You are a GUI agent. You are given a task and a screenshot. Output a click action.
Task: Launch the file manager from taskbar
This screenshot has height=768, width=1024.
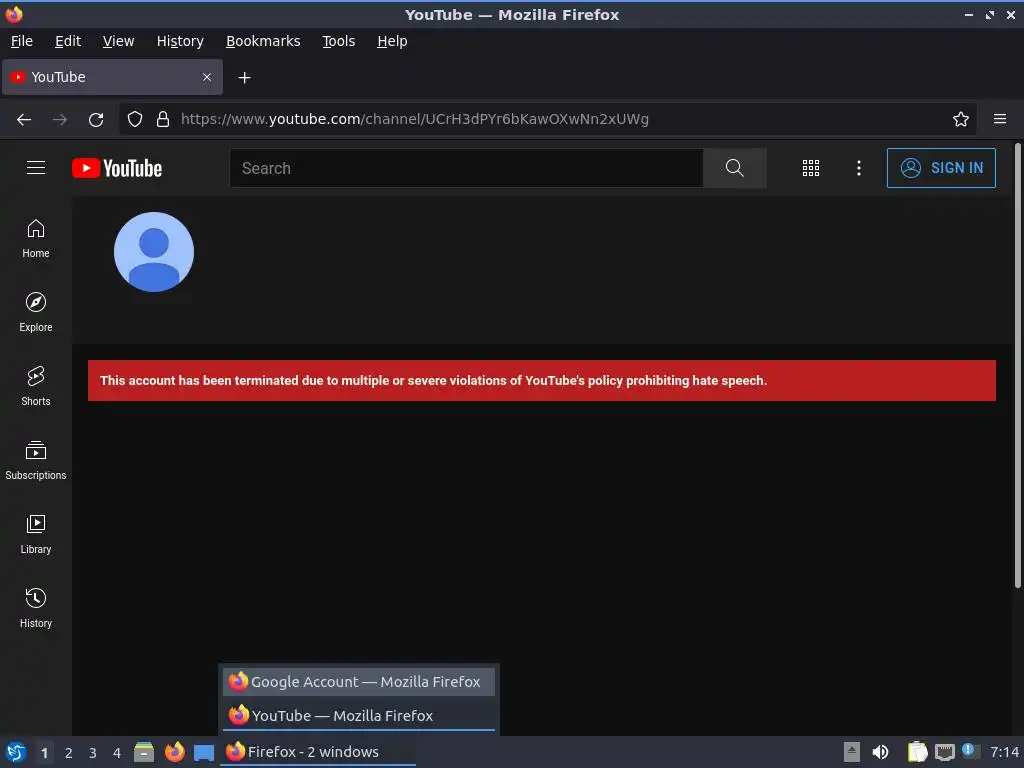coord(144,752)
